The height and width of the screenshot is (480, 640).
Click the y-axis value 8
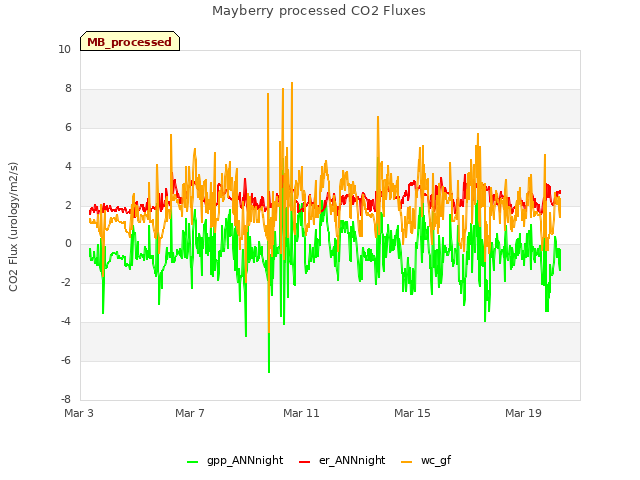(68, 88)
